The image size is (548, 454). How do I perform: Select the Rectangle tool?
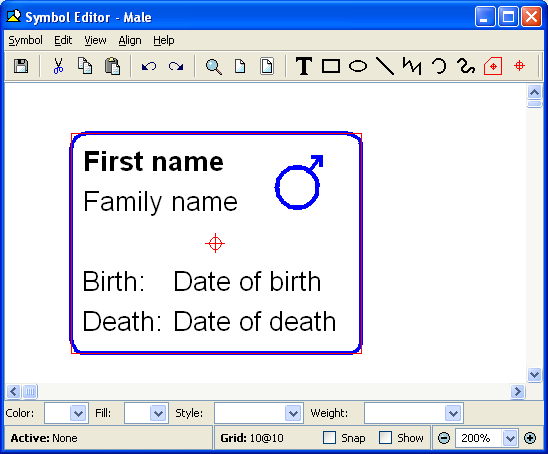(x=331, y=66)
